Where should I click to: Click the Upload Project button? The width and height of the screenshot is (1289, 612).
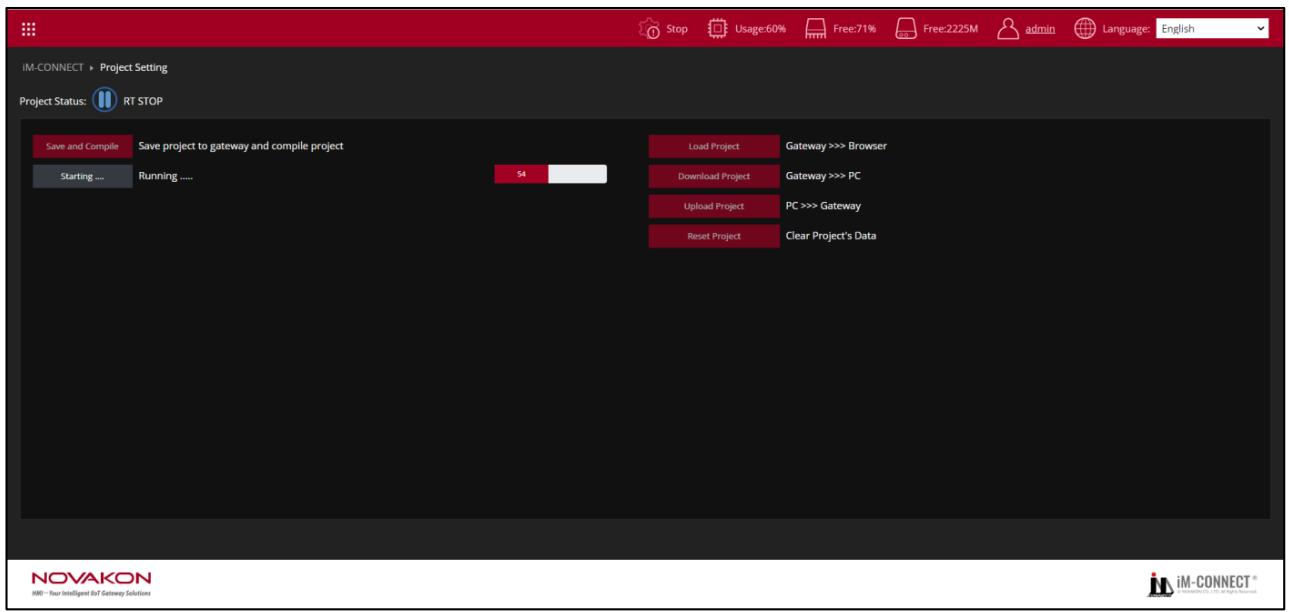(714, 206)
